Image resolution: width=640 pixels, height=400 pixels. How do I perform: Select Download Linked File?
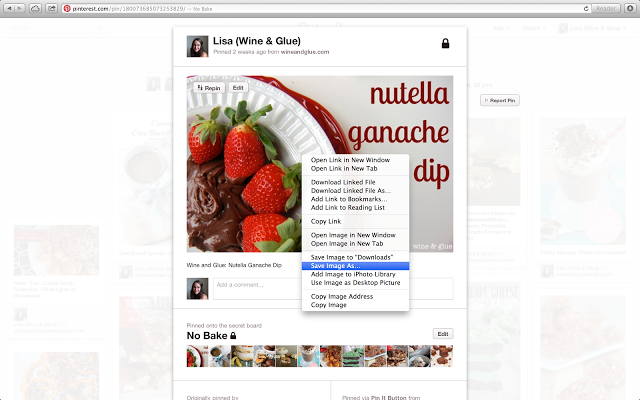[x=355, y=182]
